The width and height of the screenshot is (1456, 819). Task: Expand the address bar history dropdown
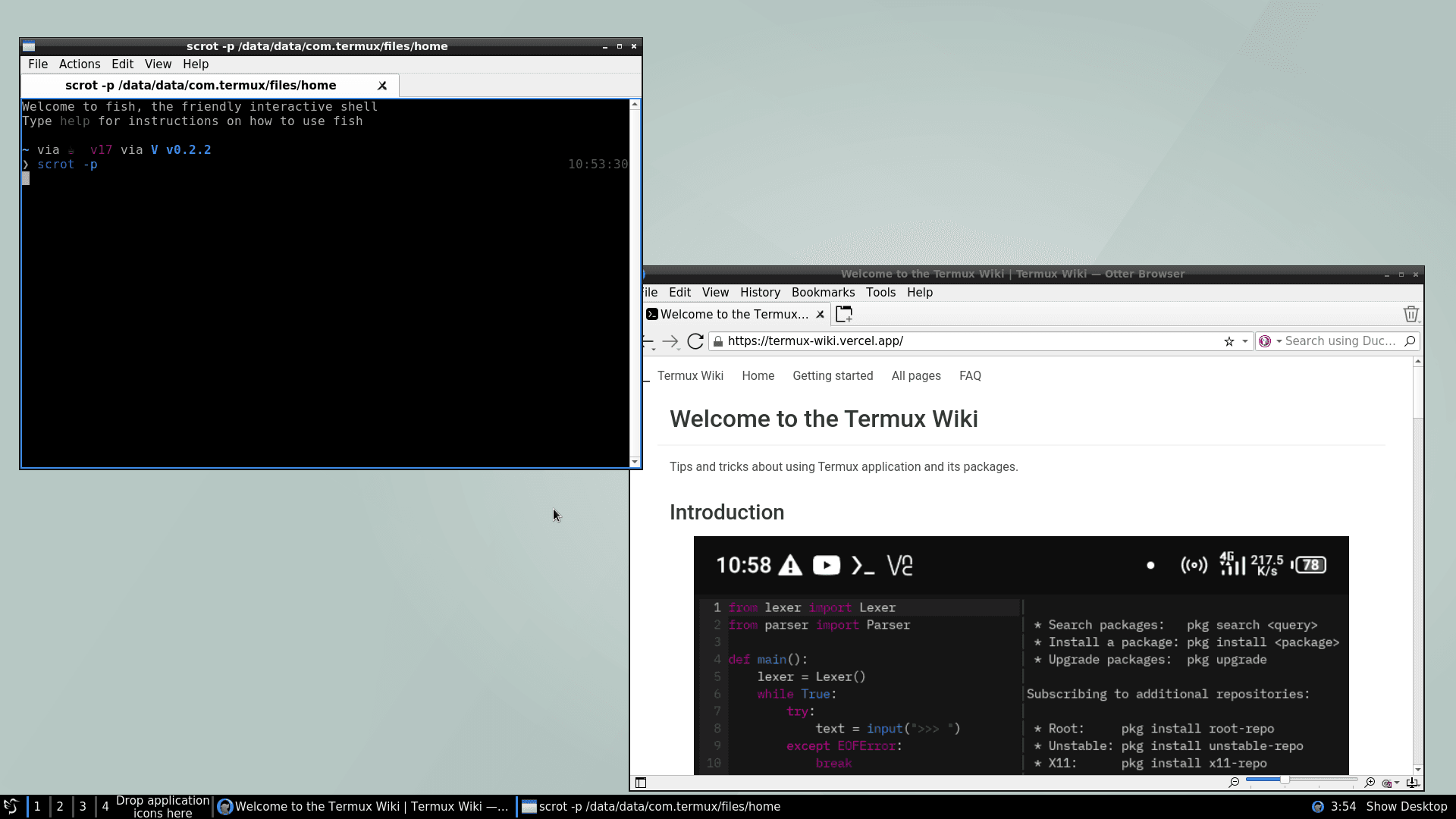1245,341
